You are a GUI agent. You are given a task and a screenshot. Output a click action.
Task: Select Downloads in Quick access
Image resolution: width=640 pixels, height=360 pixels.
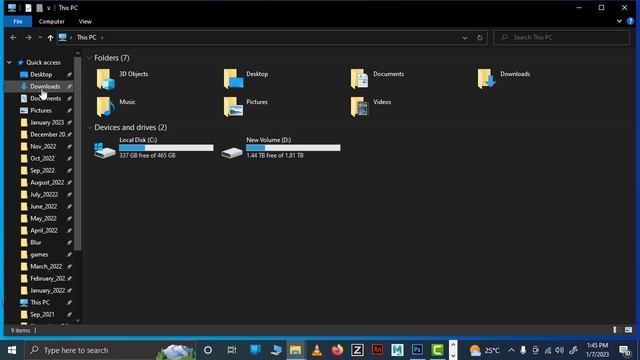(45, 87)
